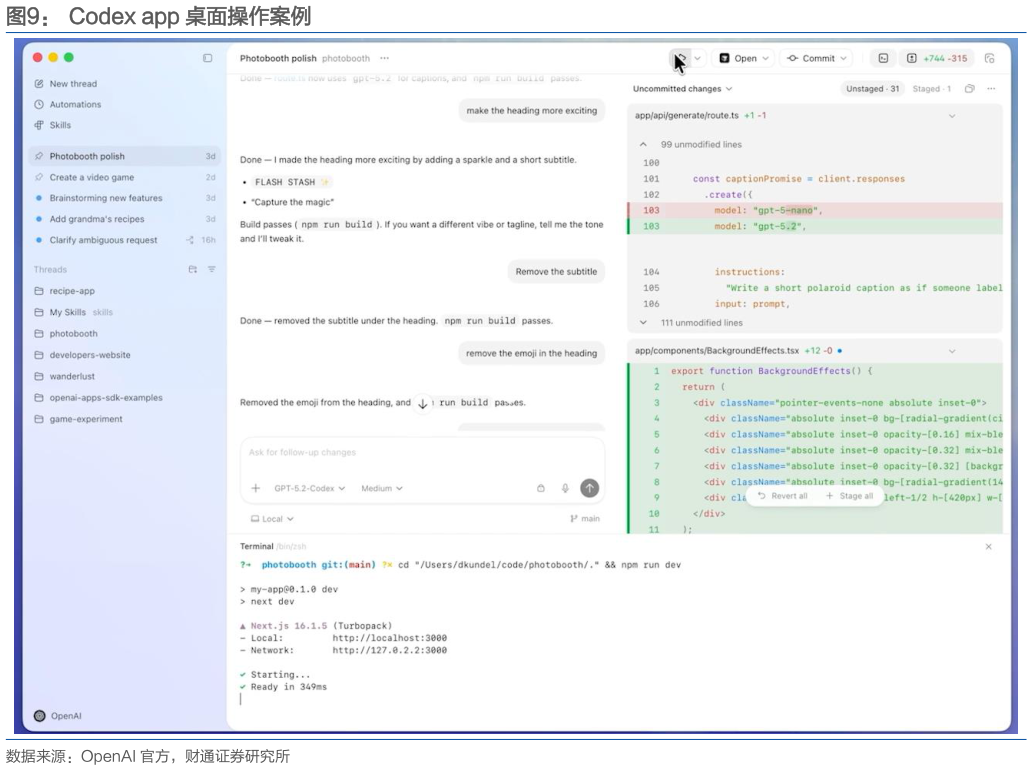Click the plus attachment icon in composer
Image resolution: width=1032 pixels, height=770 pixels.
256,488
